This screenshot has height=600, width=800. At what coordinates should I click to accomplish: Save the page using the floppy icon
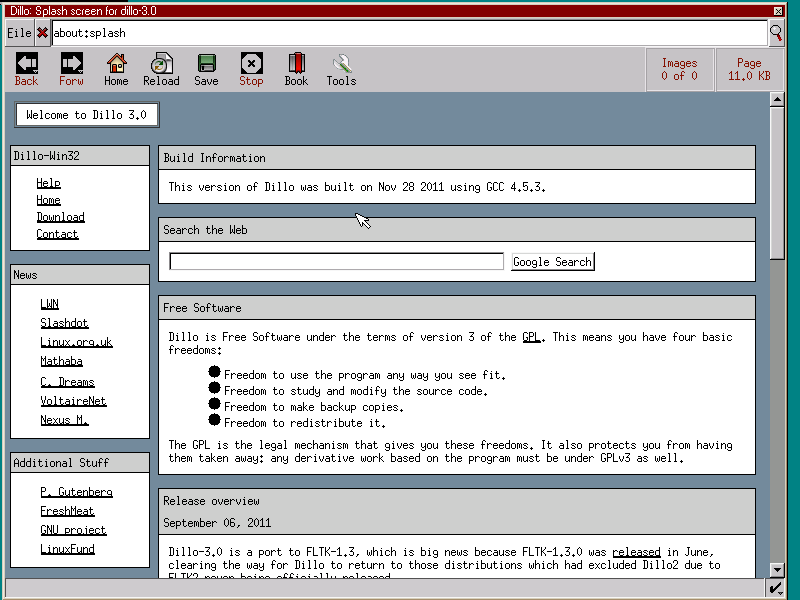(x=206, y=64)
